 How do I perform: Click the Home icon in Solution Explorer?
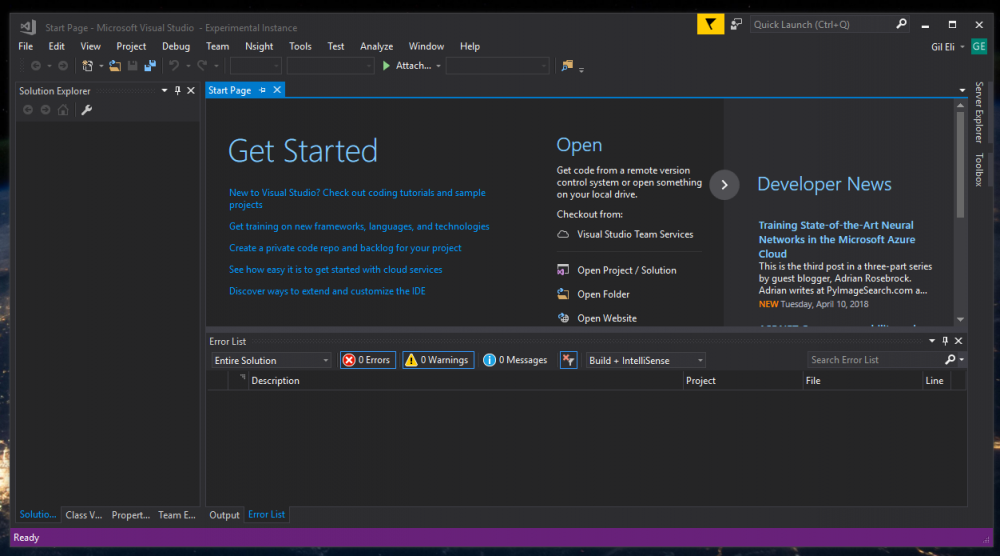click(62, 110)
